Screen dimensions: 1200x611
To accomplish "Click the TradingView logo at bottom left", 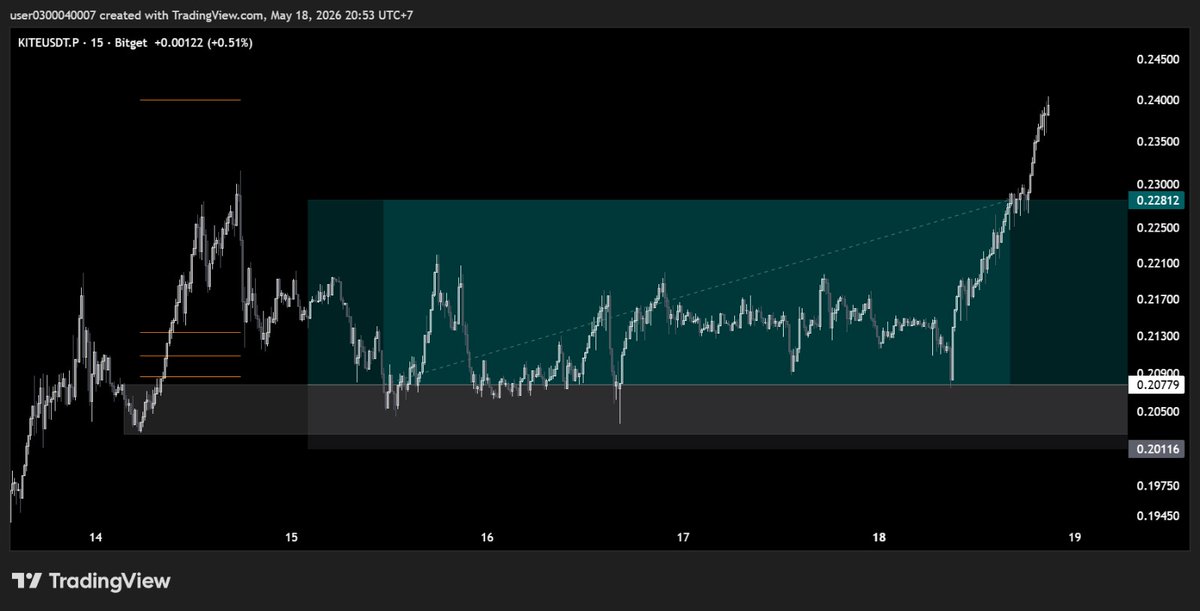I will click(91, 581).
